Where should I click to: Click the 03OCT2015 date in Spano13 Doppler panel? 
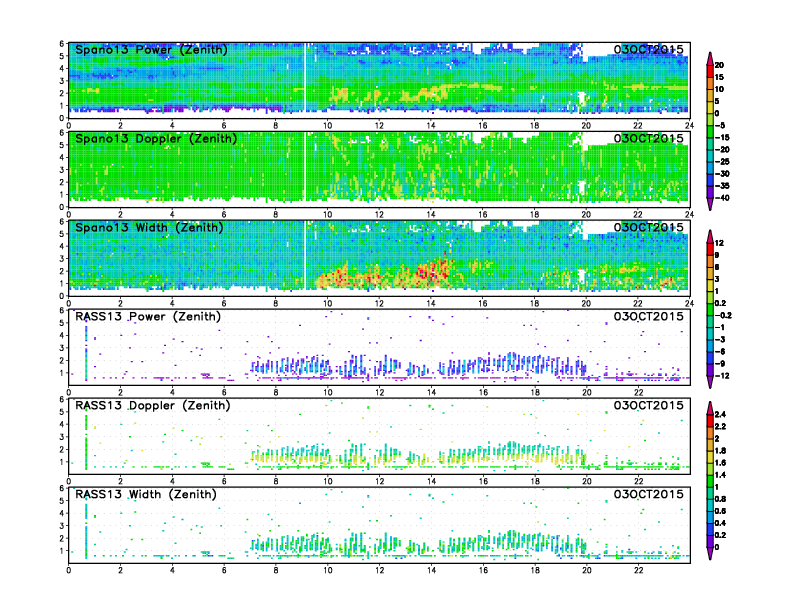pyautogui.click(x=649, y=138)
